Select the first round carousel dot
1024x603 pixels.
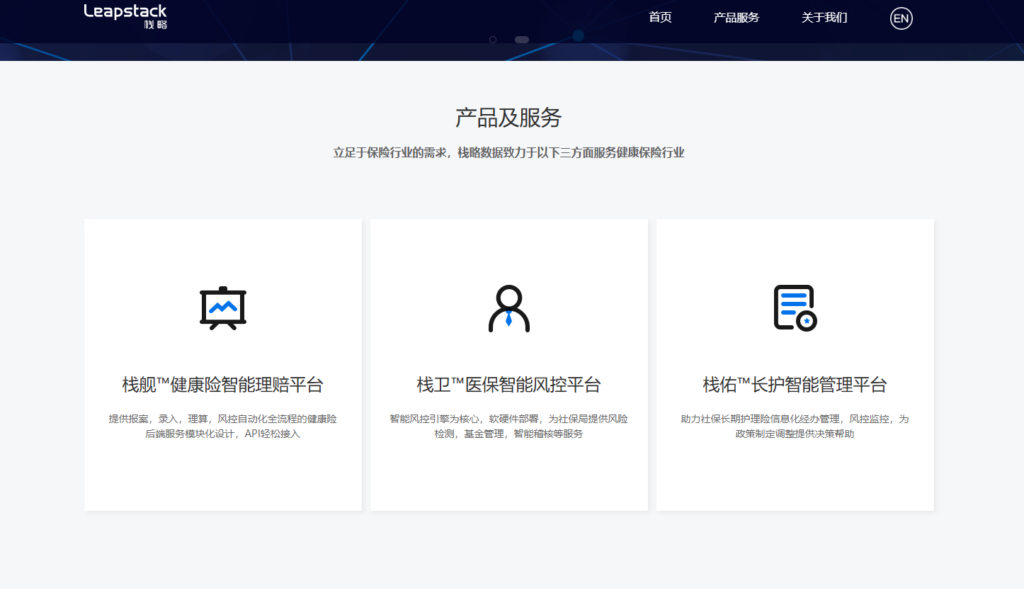point(493,40)
